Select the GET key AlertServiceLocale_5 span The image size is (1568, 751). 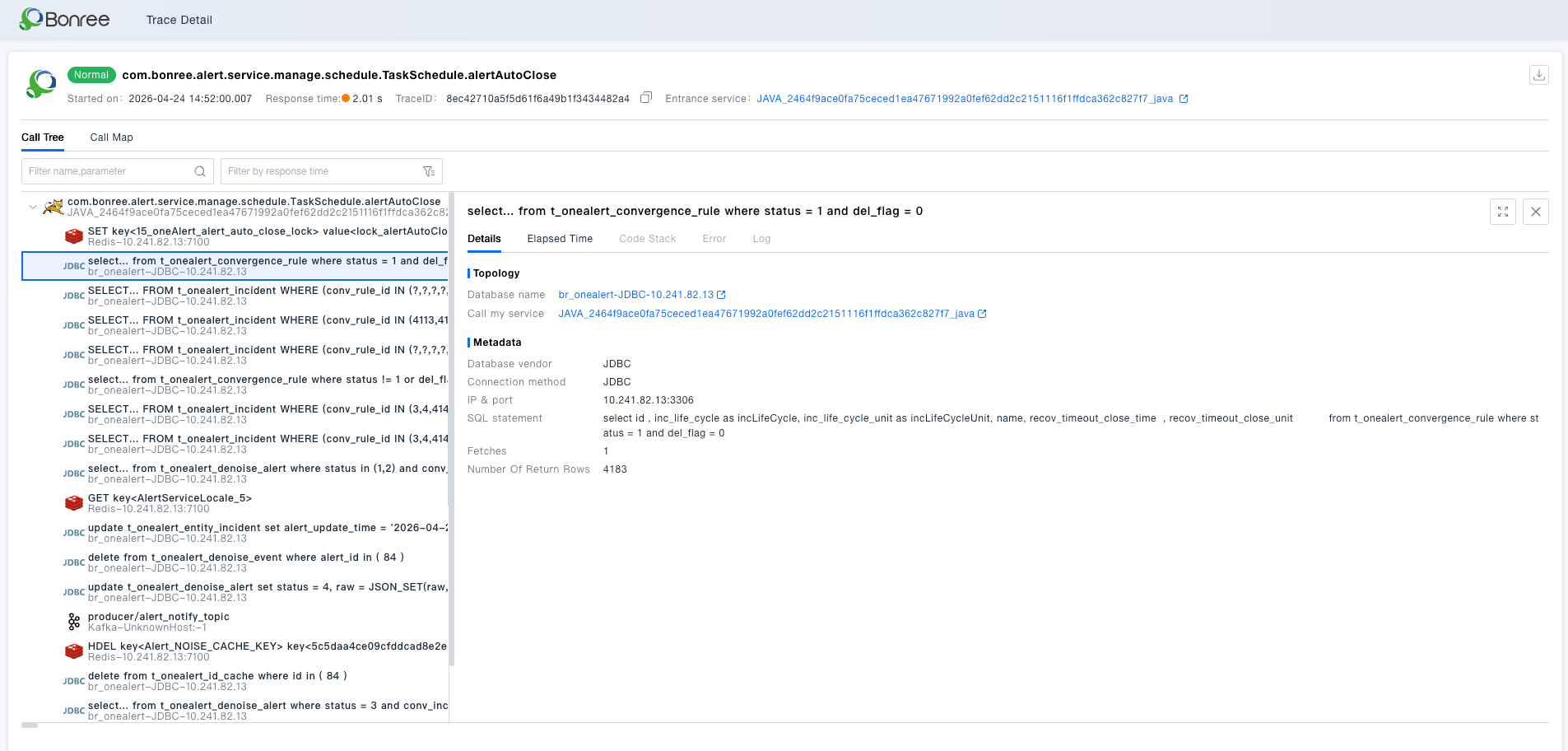tap(235, 503)
